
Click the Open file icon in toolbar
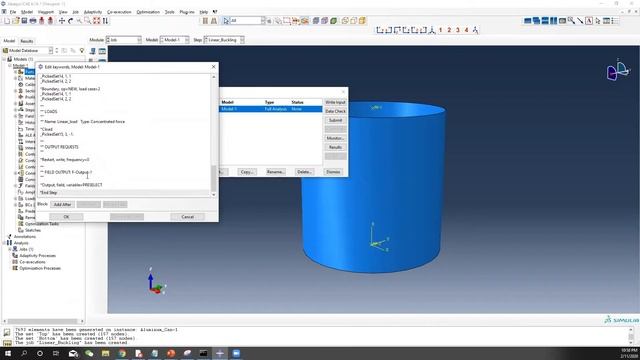16,21
